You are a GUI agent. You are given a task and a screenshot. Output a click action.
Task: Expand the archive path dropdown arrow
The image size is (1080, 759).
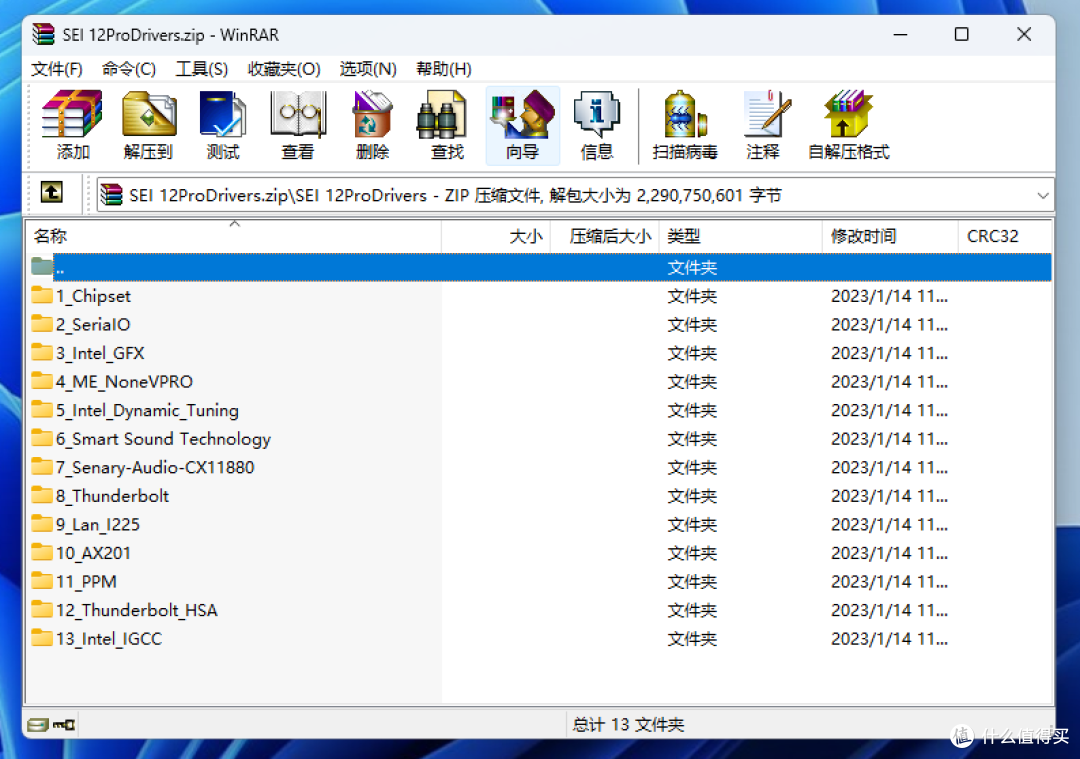pos(1043,196)
